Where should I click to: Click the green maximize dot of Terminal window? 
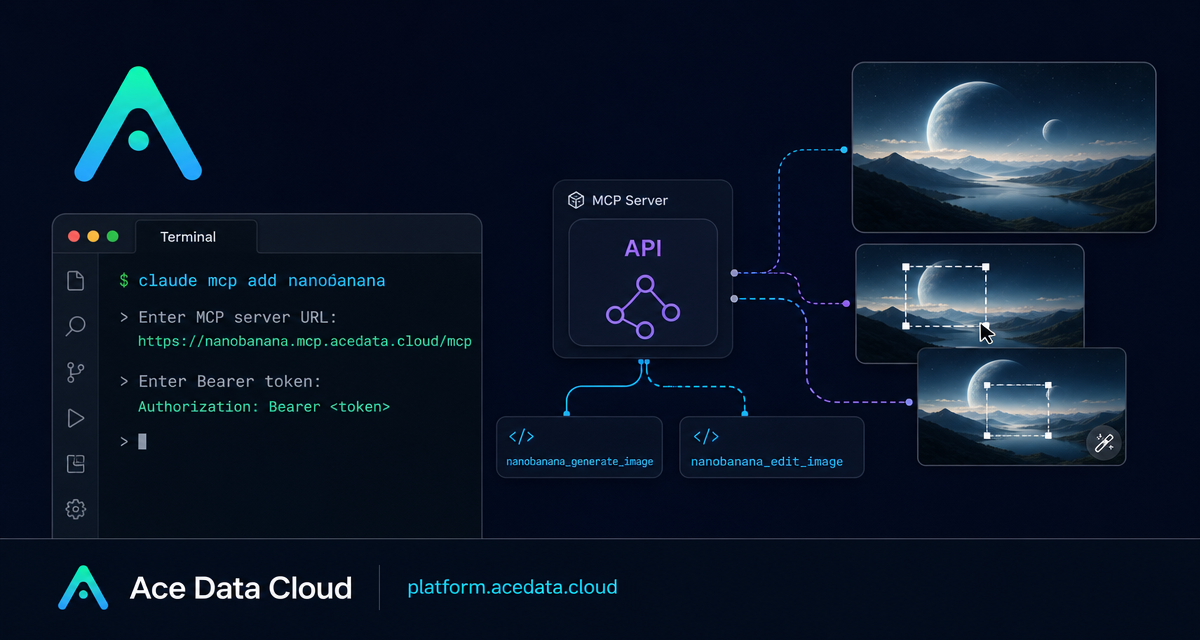pyautogui.click(x=113, y=237)
